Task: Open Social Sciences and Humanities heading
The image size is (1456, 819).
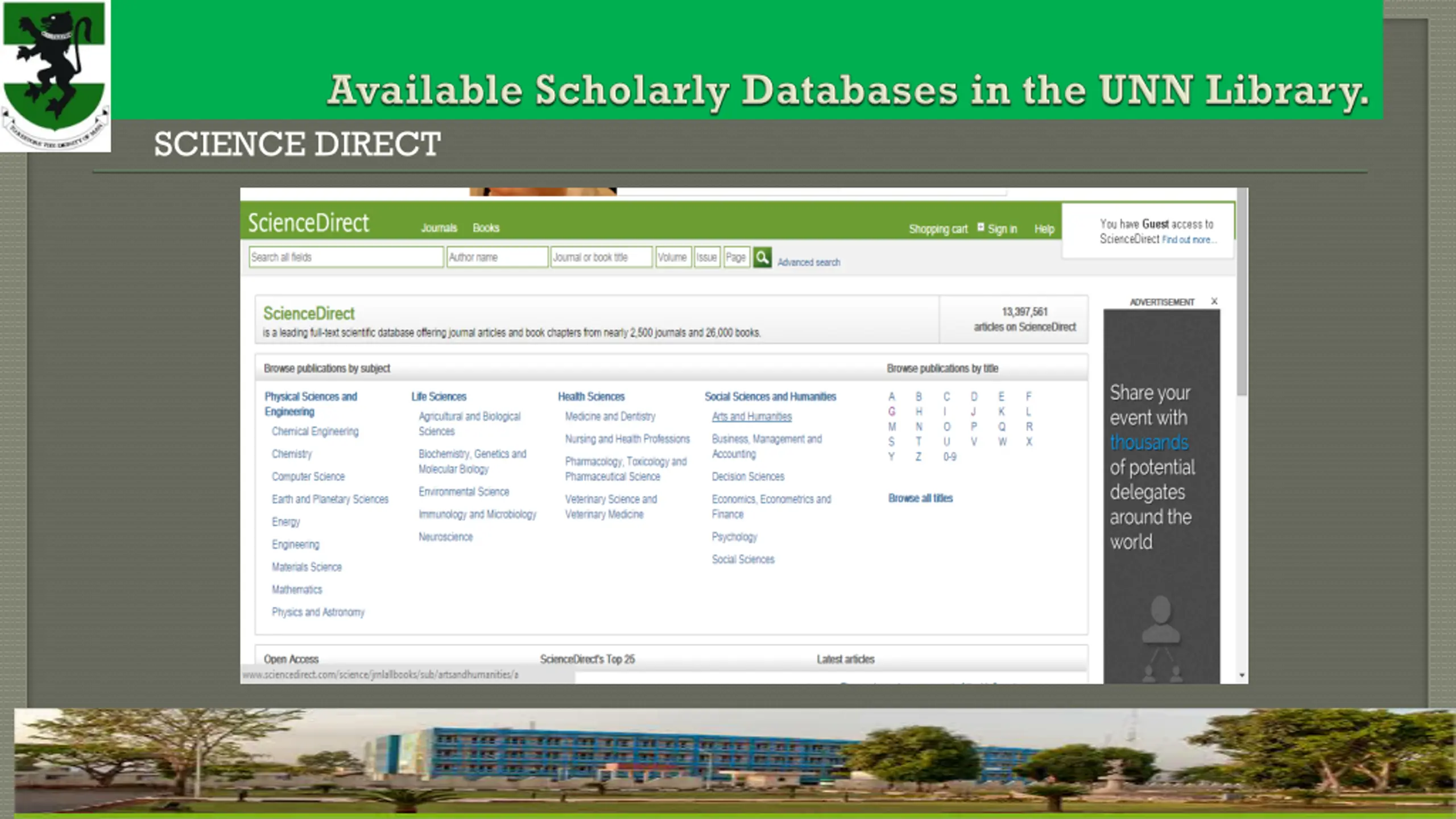Action: coord(770,396)
